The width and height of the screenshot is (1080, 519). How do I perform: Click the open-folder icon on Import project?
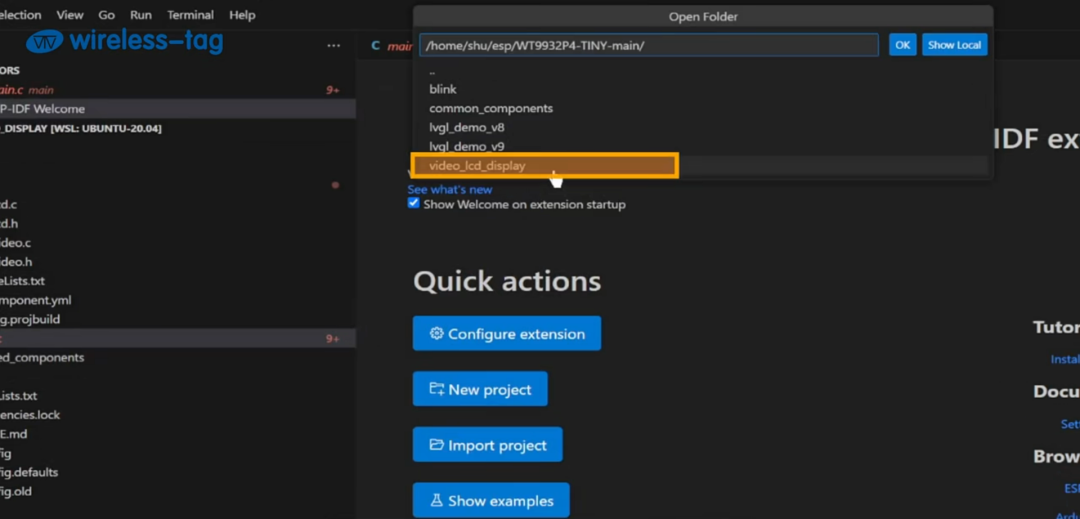click(437, 445)
